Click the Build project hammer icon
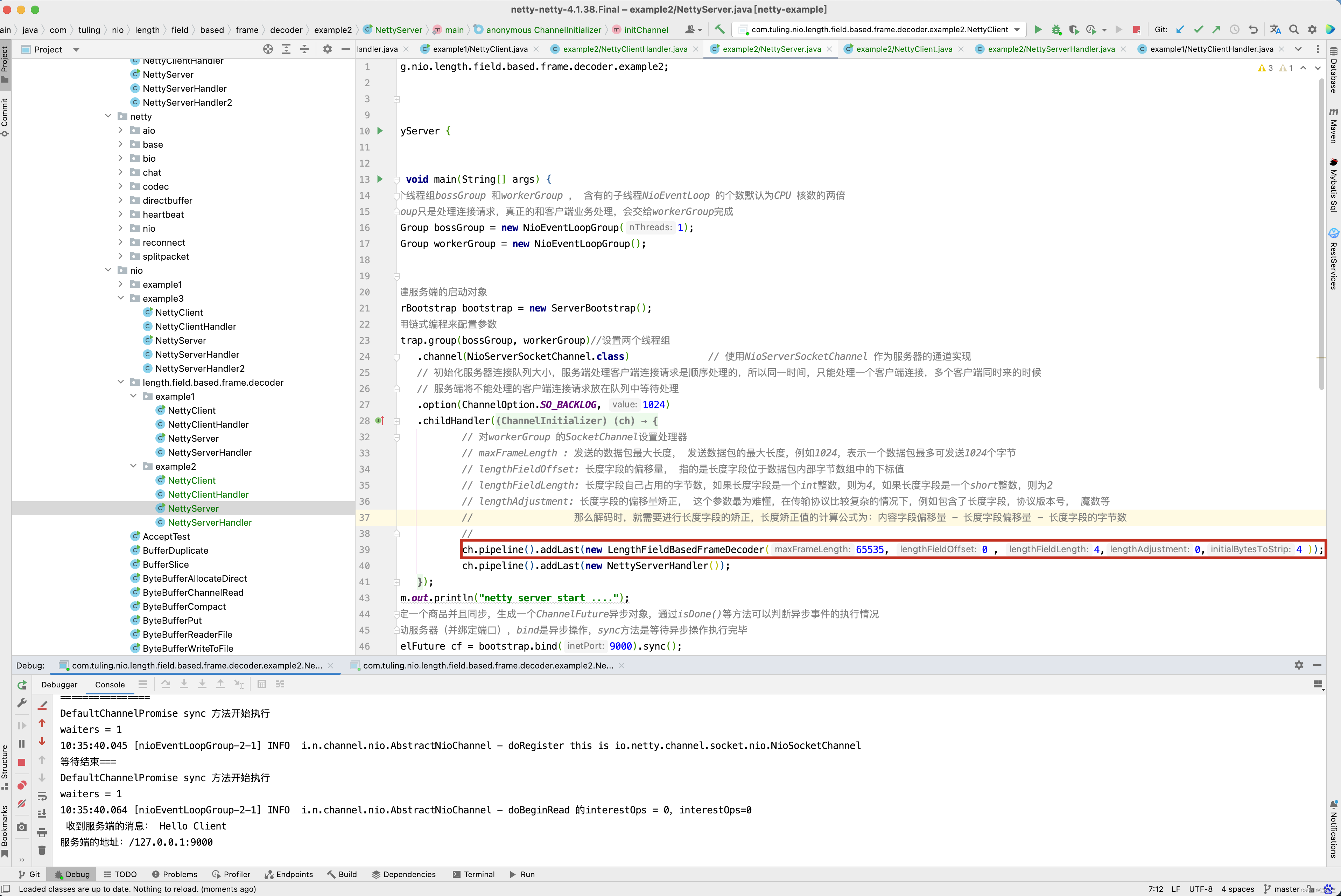The height and width of the screenshot is (896, 1341). point(719,30)
